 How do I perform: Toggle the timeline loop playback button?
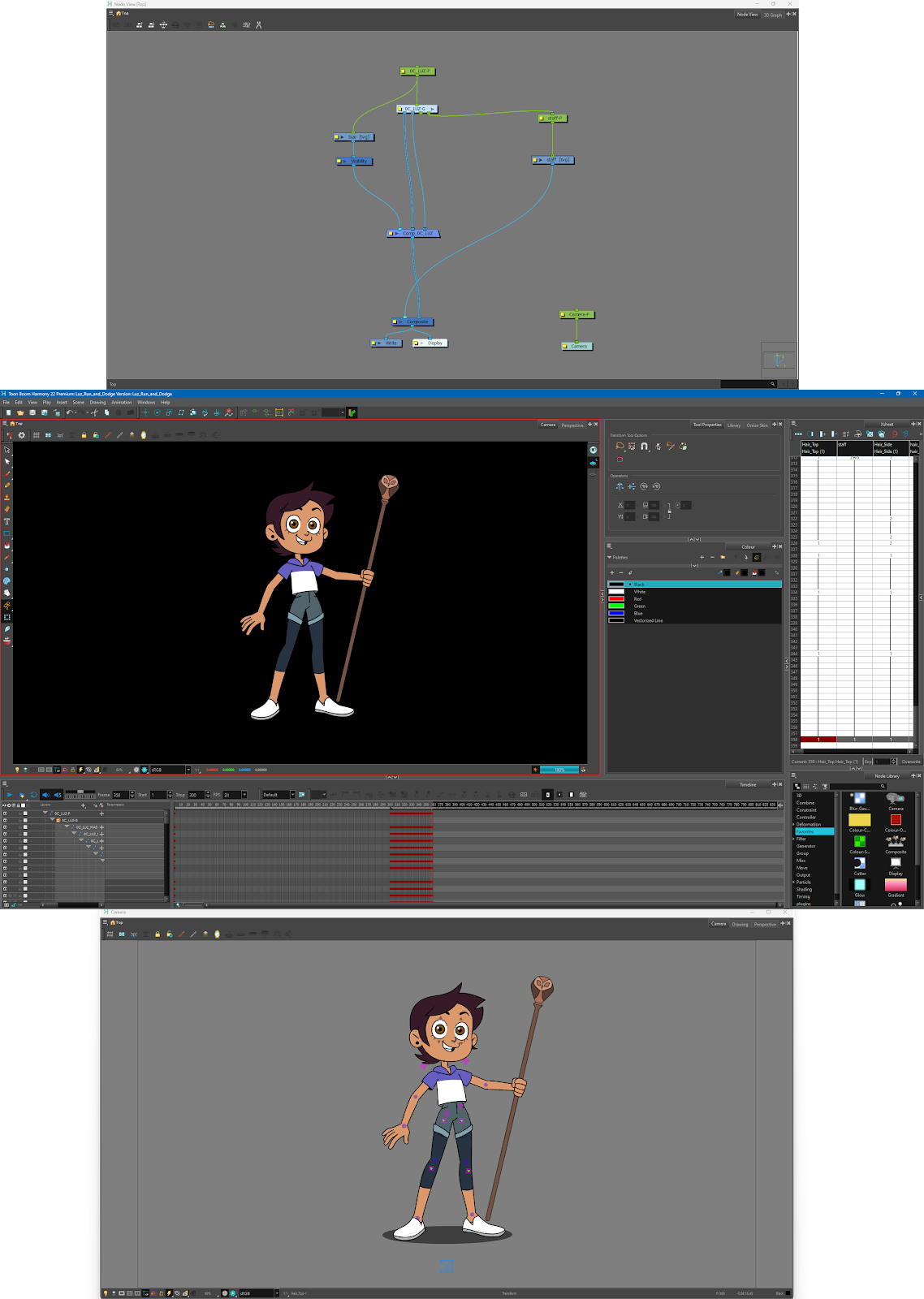pos(33,795)
